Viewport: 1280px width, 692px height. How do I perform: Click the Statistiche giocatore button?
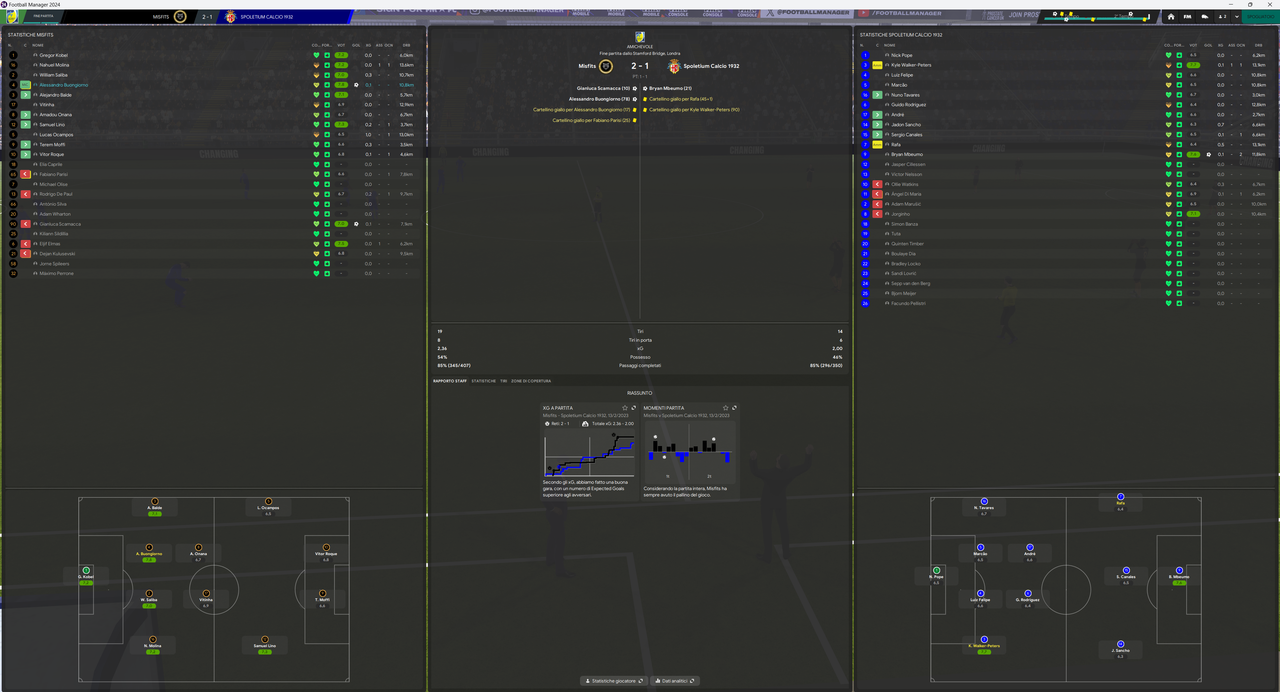(612, 681)
